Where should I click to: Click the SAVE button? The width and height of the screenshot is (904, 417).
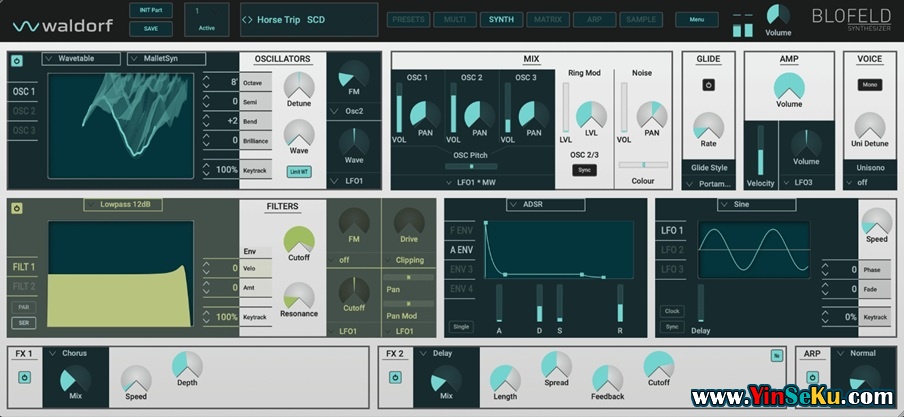(x=151, y=29)
